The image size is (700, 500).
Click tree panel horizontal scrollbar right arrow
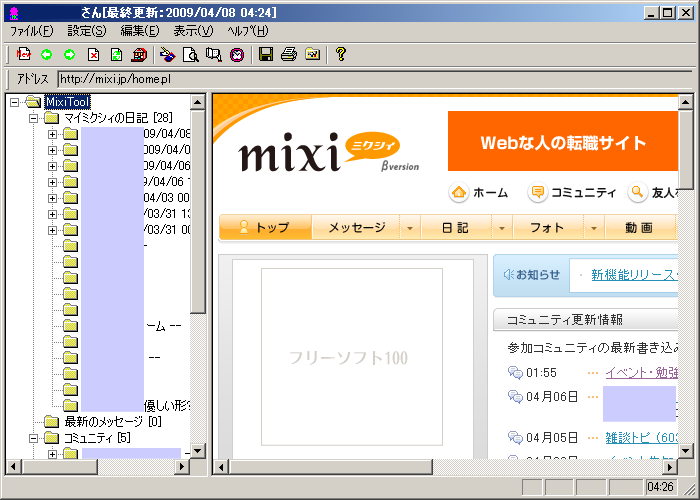click(x=182, y=467)
